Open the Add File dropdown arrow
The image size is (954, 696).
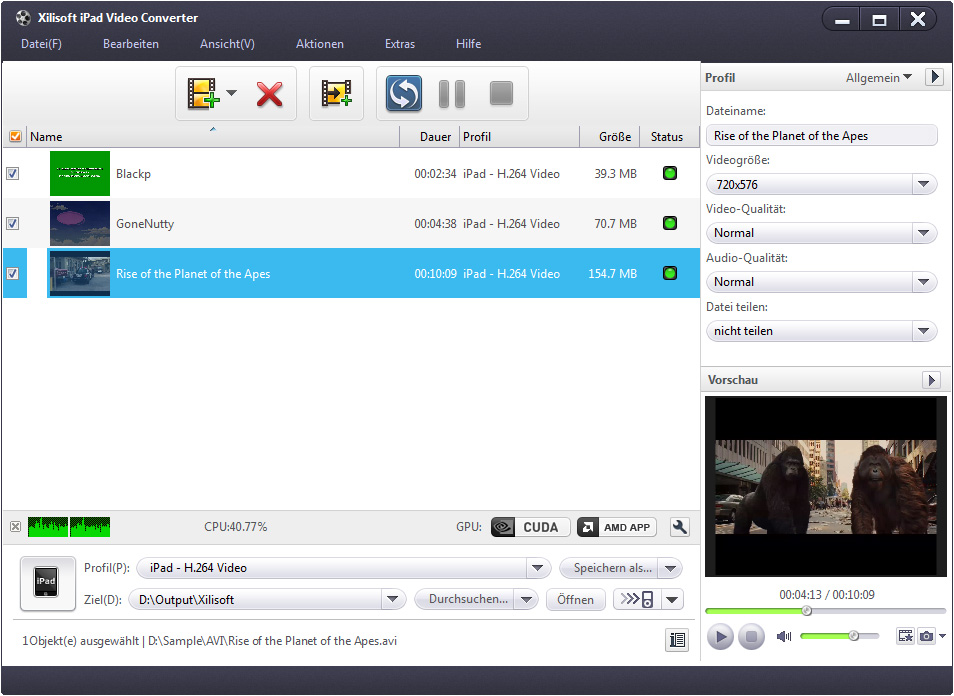[x=231, y=93]
